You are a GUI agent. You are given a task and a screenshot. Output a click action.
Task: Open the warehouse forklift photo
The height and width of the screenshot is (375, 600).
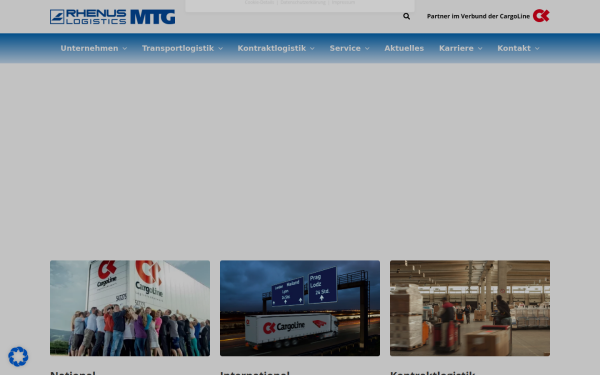click(x=470, y=308)
